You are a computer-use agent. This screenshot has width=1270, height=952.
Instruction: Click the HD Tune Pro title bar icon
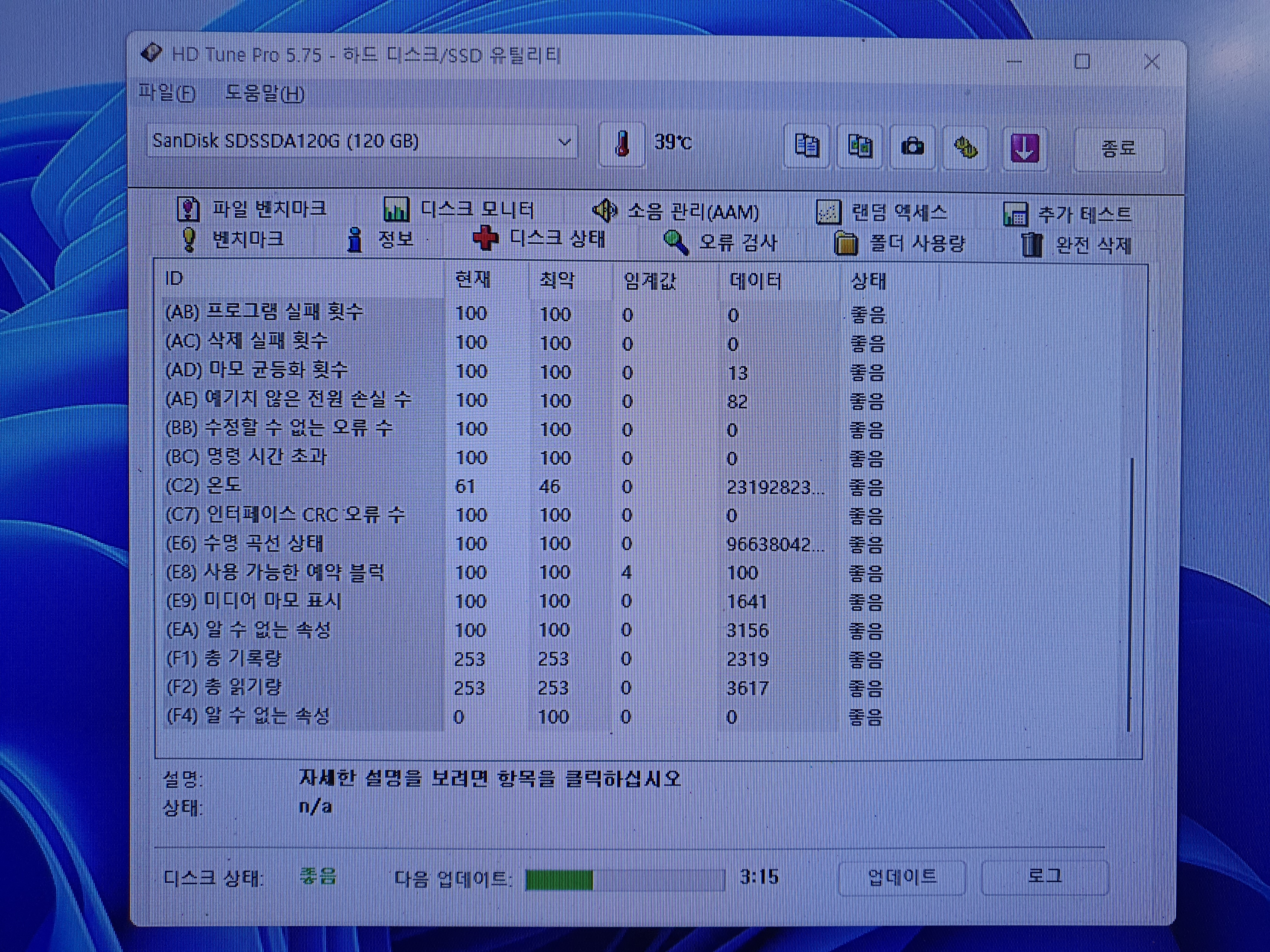click(151, 53)
